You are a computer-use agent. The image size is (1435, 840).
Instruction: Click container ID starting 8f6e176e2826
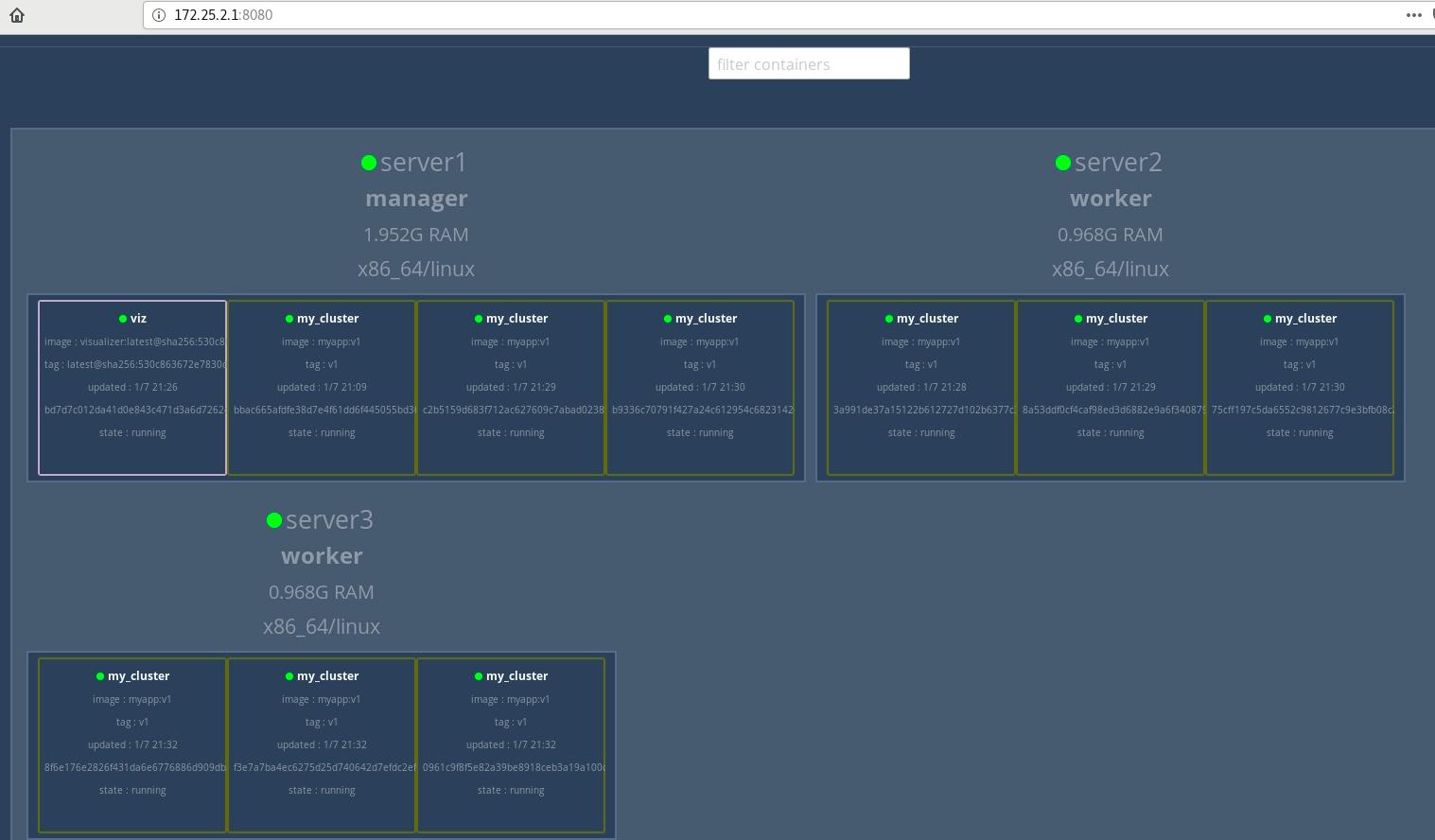135,767
